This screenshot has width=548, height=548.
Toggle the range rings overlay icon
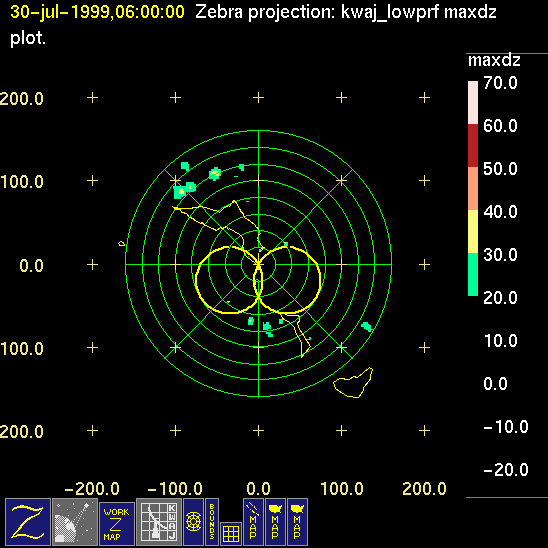[x=193, y=522]
